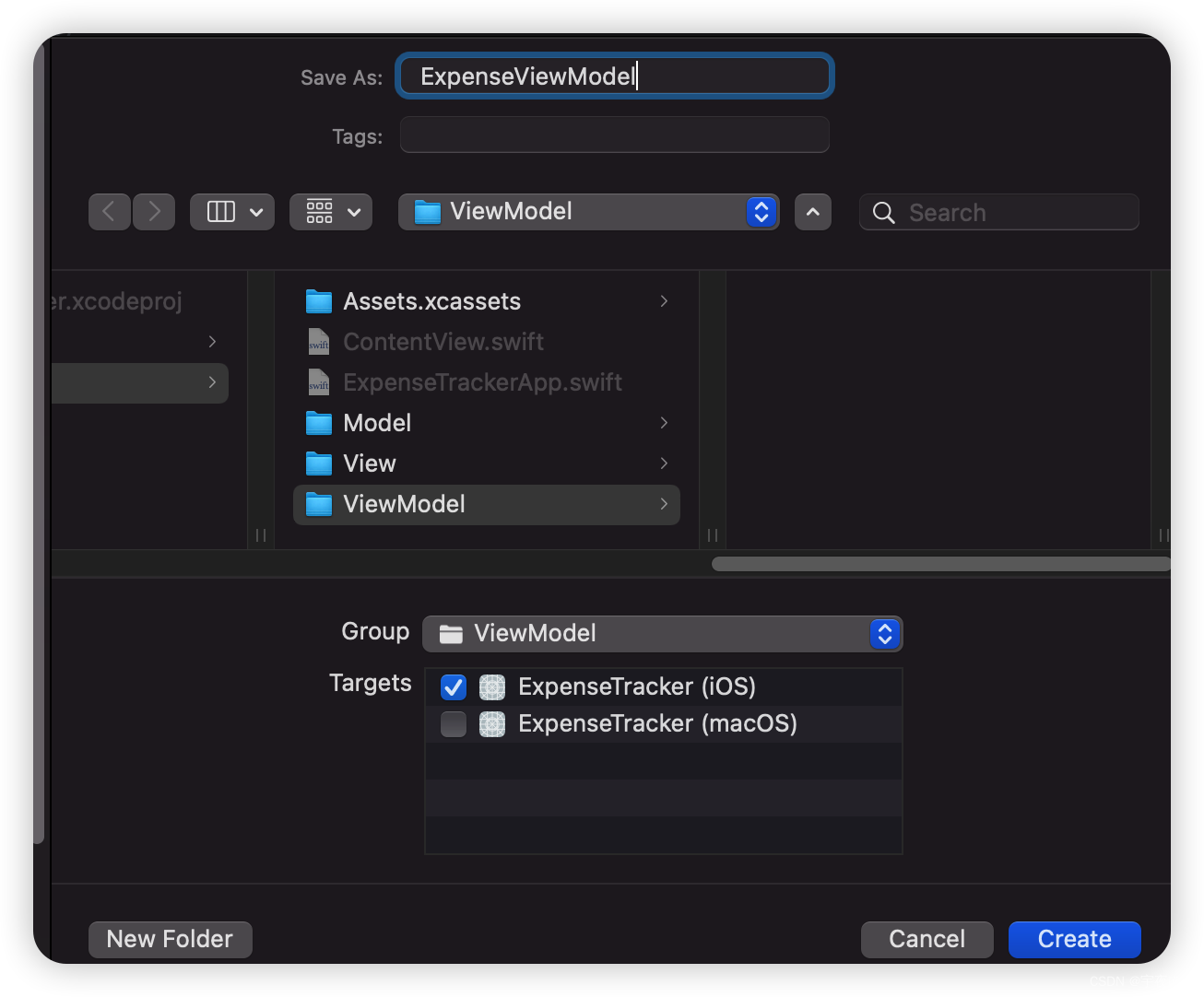The height and width of the screenshot is (997, 1204).
Task: Select the ExpenseTracker (iOS) target name
Action: tap(637, 686)
